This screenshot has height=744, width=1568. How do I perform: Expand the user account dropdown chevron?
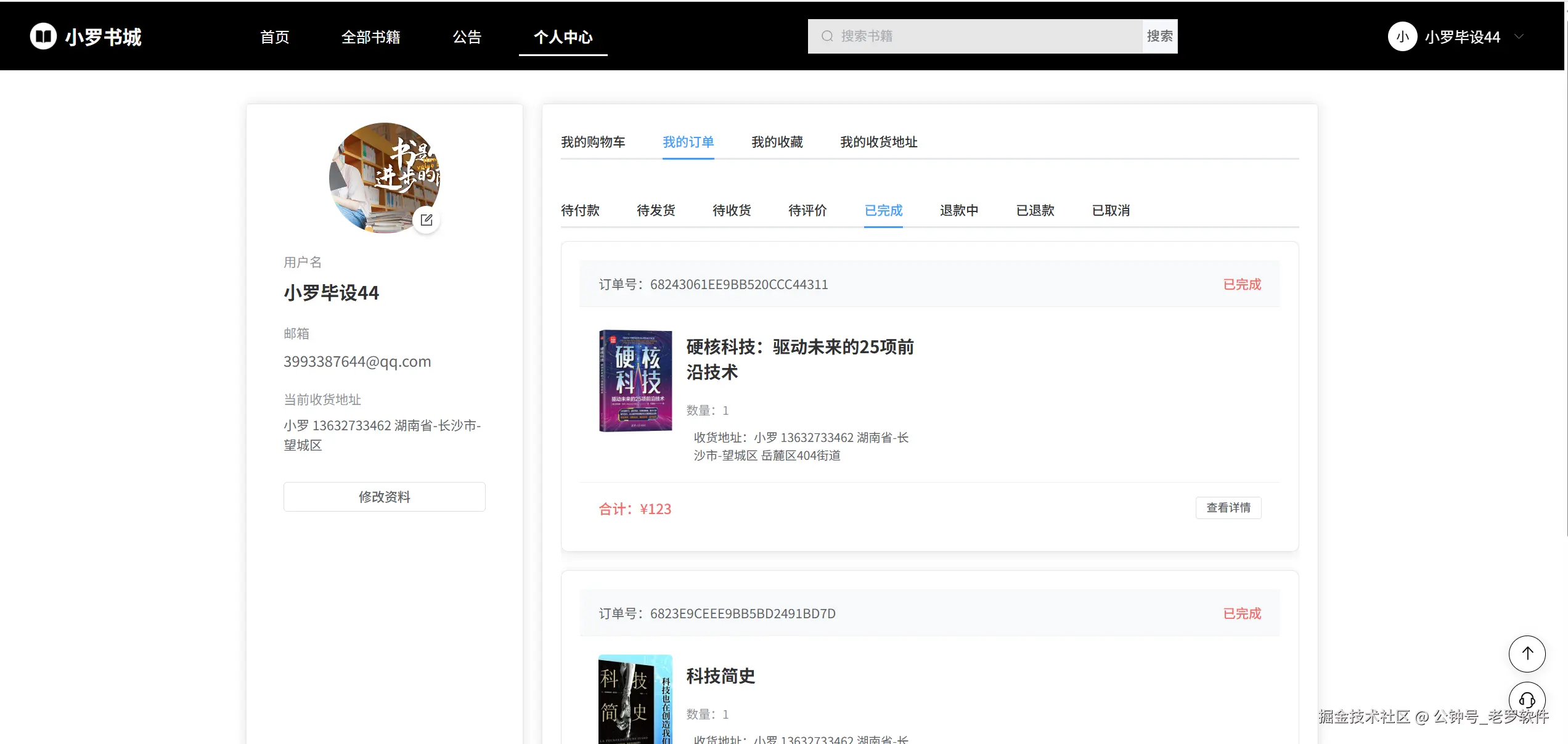coord(1519,37)
